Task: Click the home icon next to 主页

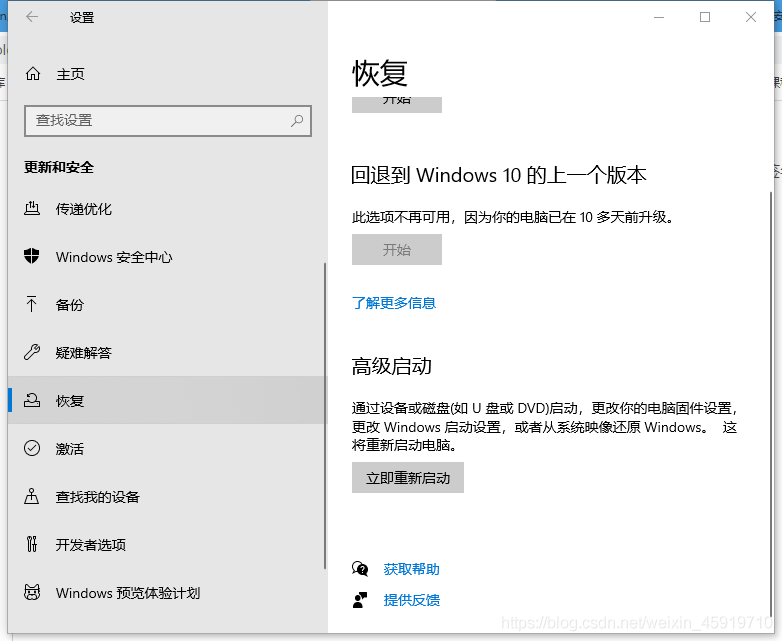Action: pos(33,74)
